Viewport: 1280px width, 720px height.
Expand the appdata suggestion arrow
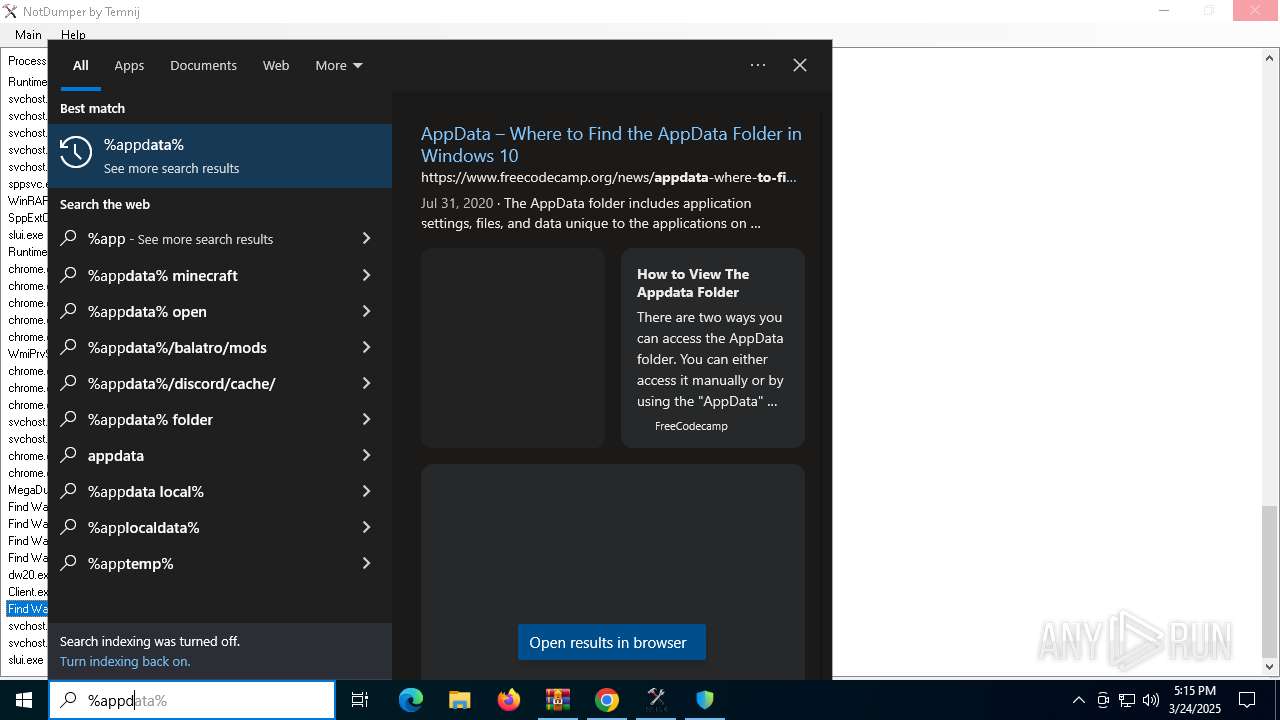click(x=366, y=455)
